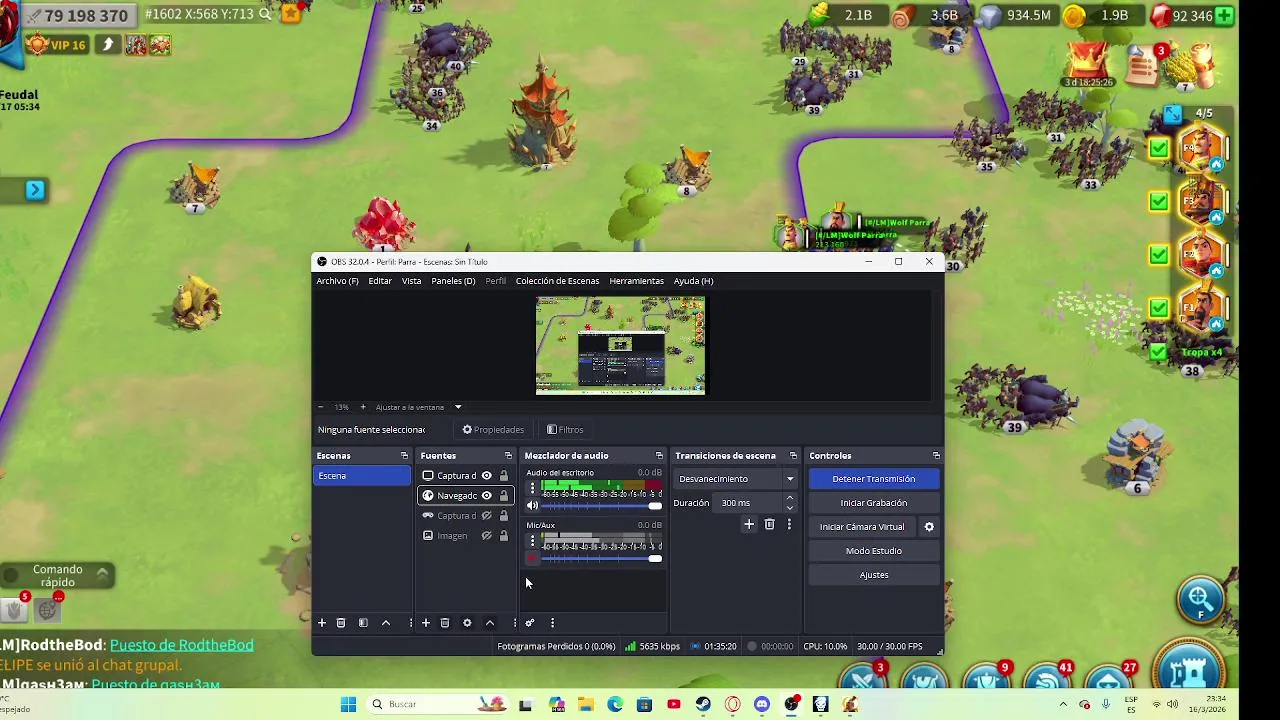Delete the selected scene with trash icon
The width and height of the screenshot is (1280, 720).
pyautogui.click(x=341, y=623)
